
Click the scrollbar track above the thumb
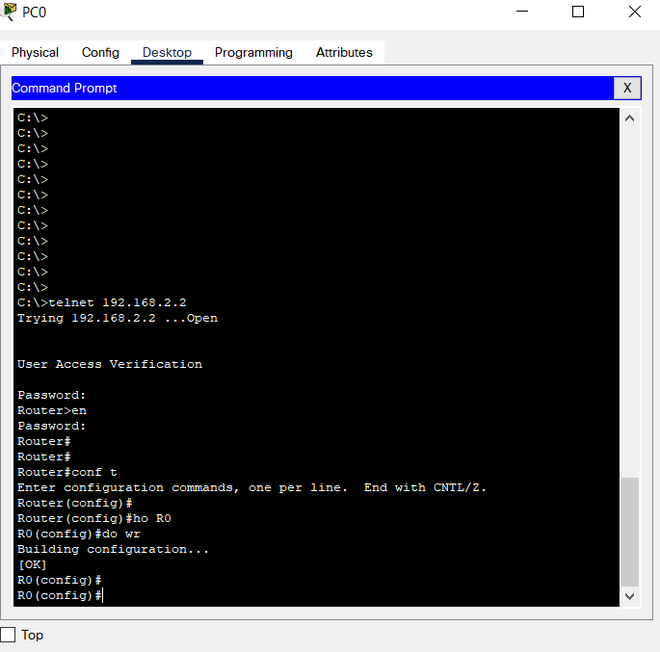629,300
